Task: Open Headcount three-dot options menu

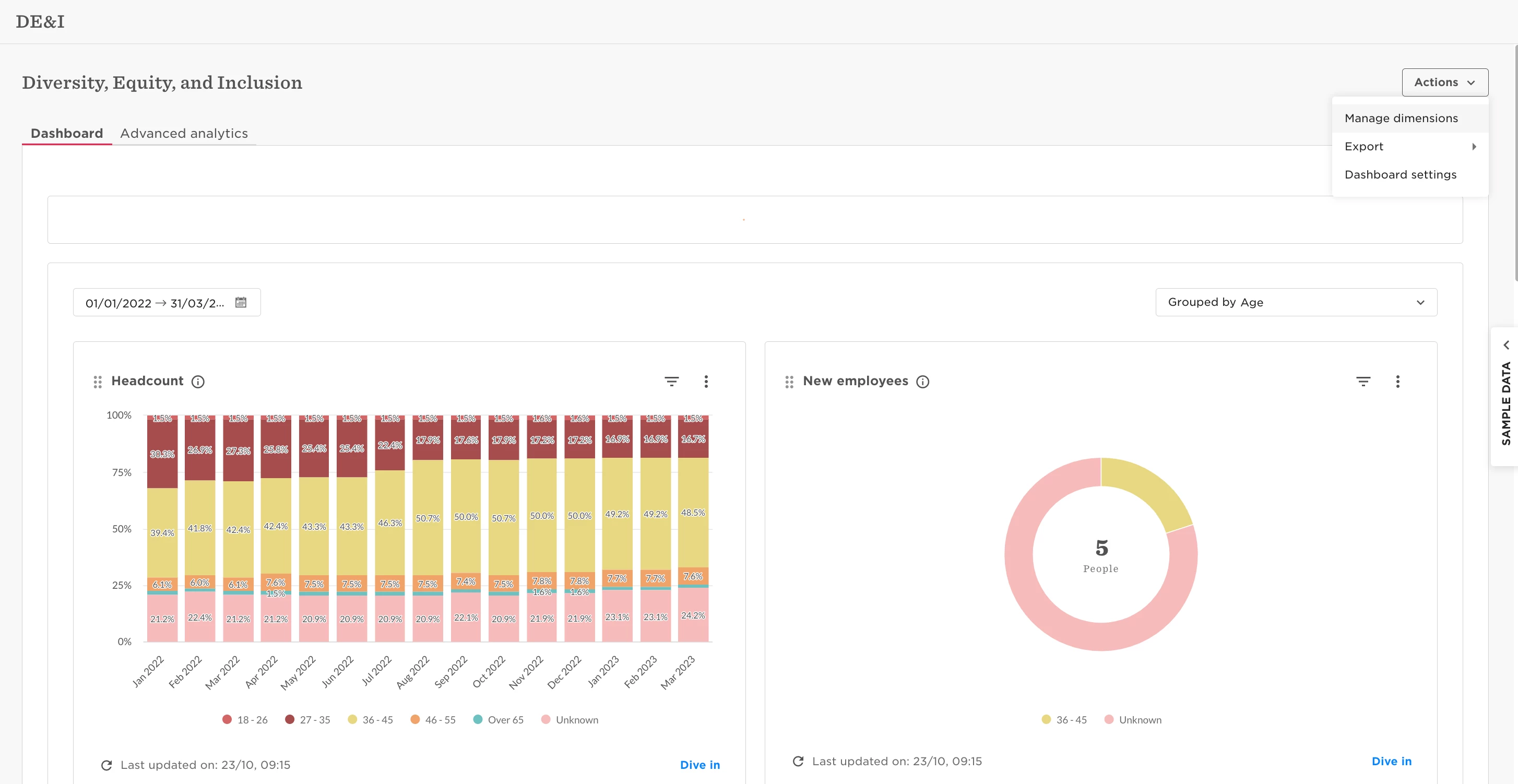Action: pyautogui.click(x=706, y=382)
